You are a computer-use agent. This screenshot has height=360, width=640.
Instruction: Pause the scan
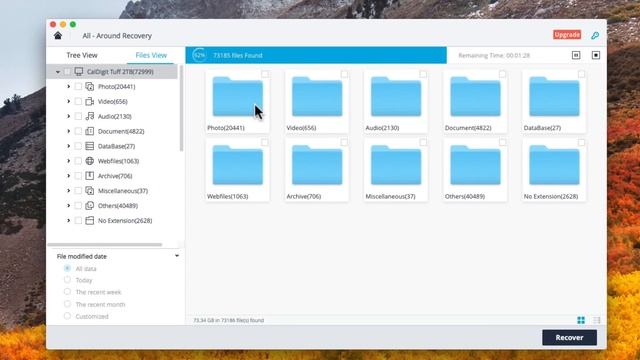tap(576, 55)
